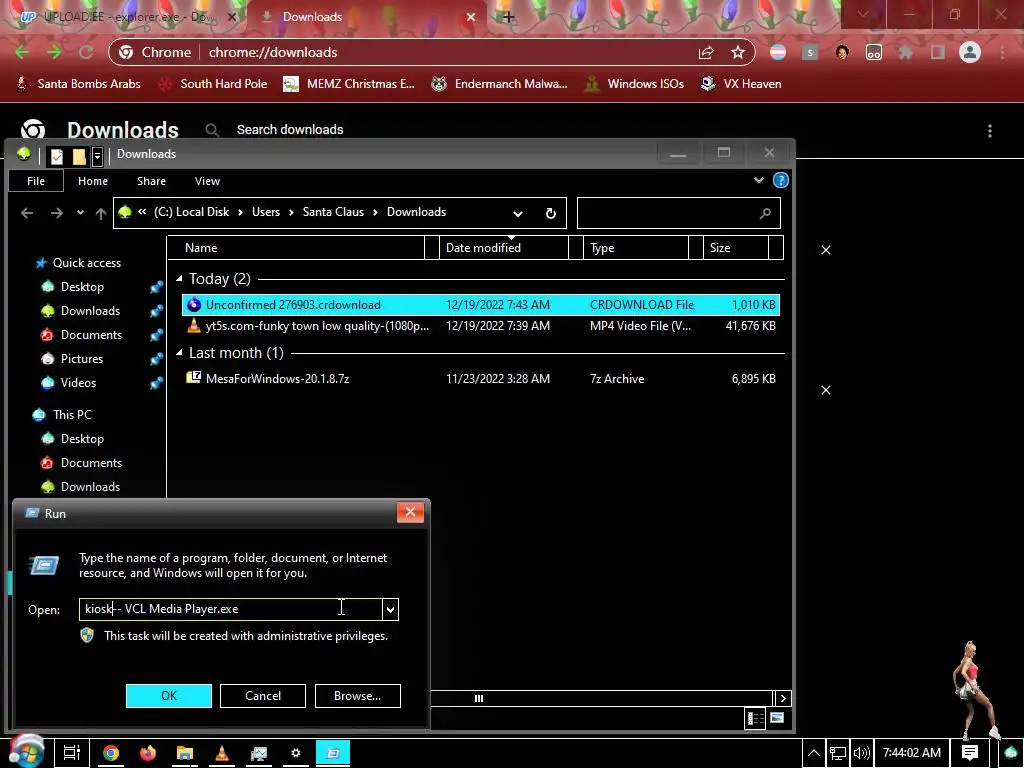Open the View ribbon tab
This screenshot has height=768, width=1024.
click(207, 181)
